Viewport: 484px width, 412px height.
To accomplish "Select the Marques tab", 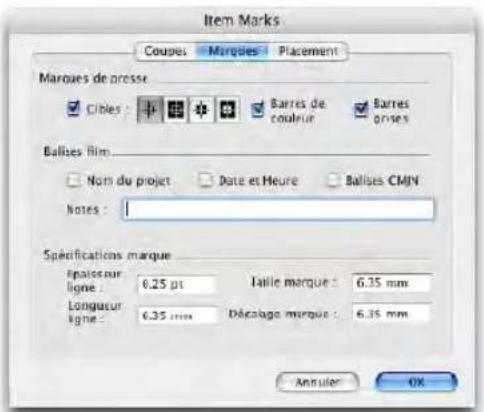I will pos(233,51).
